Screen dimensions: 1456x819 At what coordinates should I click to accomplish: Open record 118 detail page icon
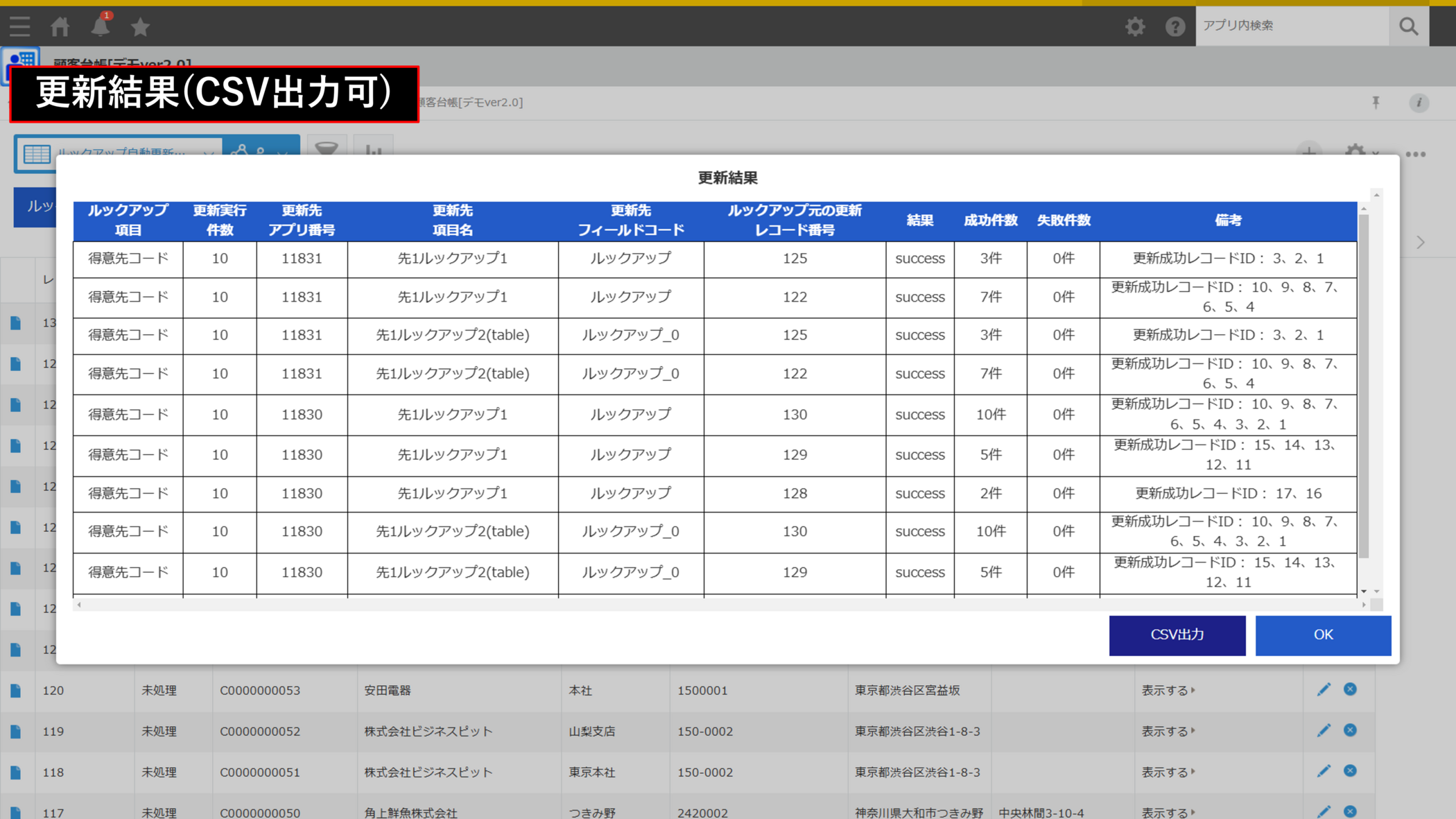coord(15,772)
